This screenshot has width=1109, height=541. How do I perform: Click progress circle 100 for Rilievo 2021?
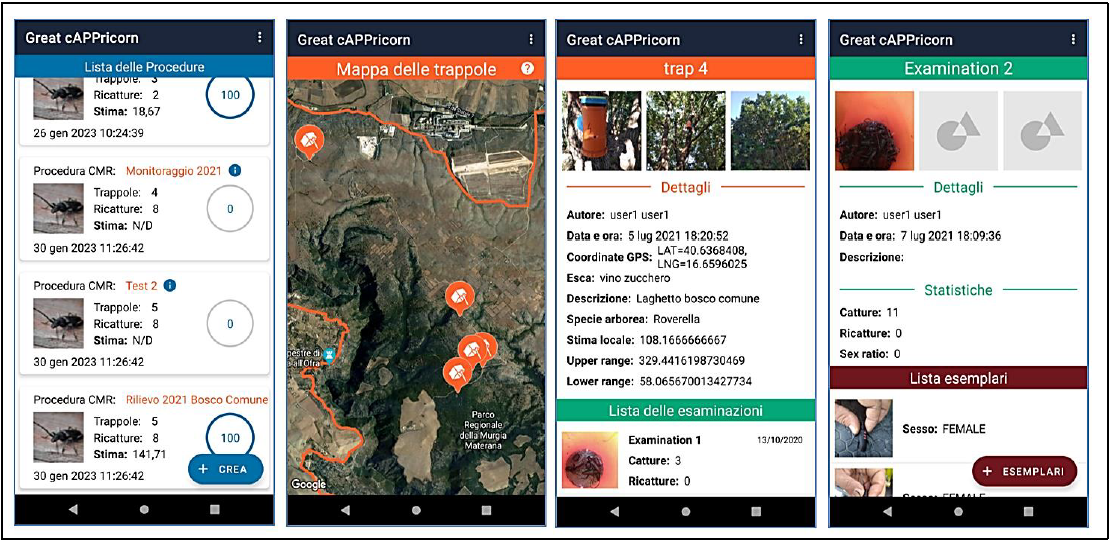(230, 438)
